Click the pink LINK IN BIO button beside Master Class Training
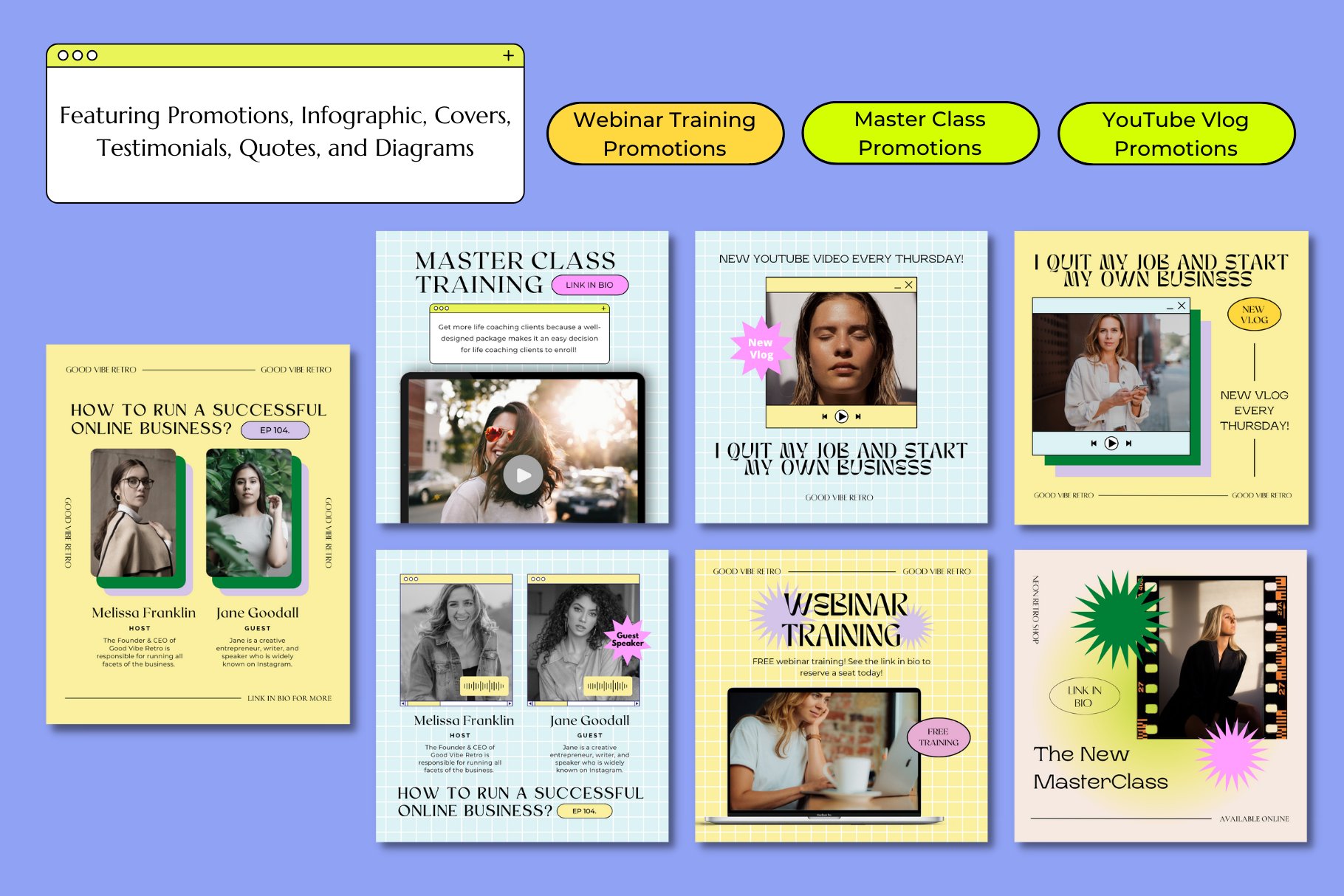1344x896 pixels. (589, 285)
